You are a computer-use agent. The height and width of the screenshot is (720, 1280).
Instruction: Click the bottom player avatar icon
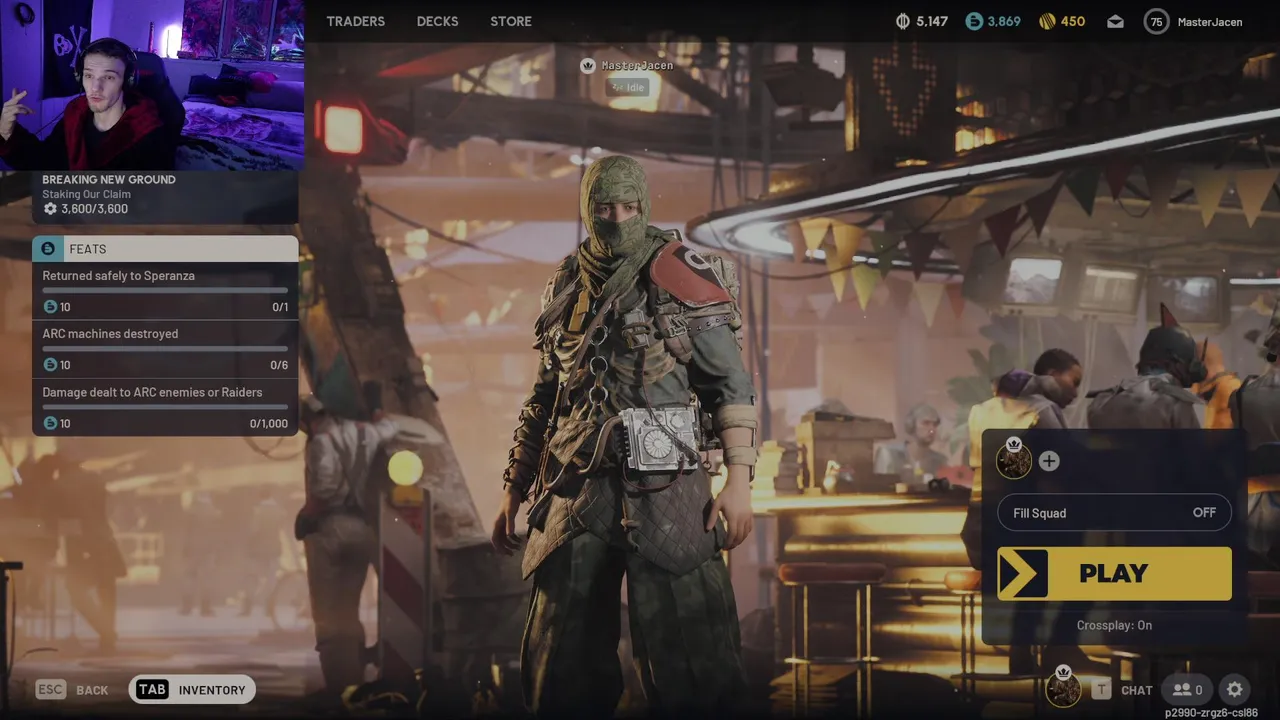point(1063,688)
